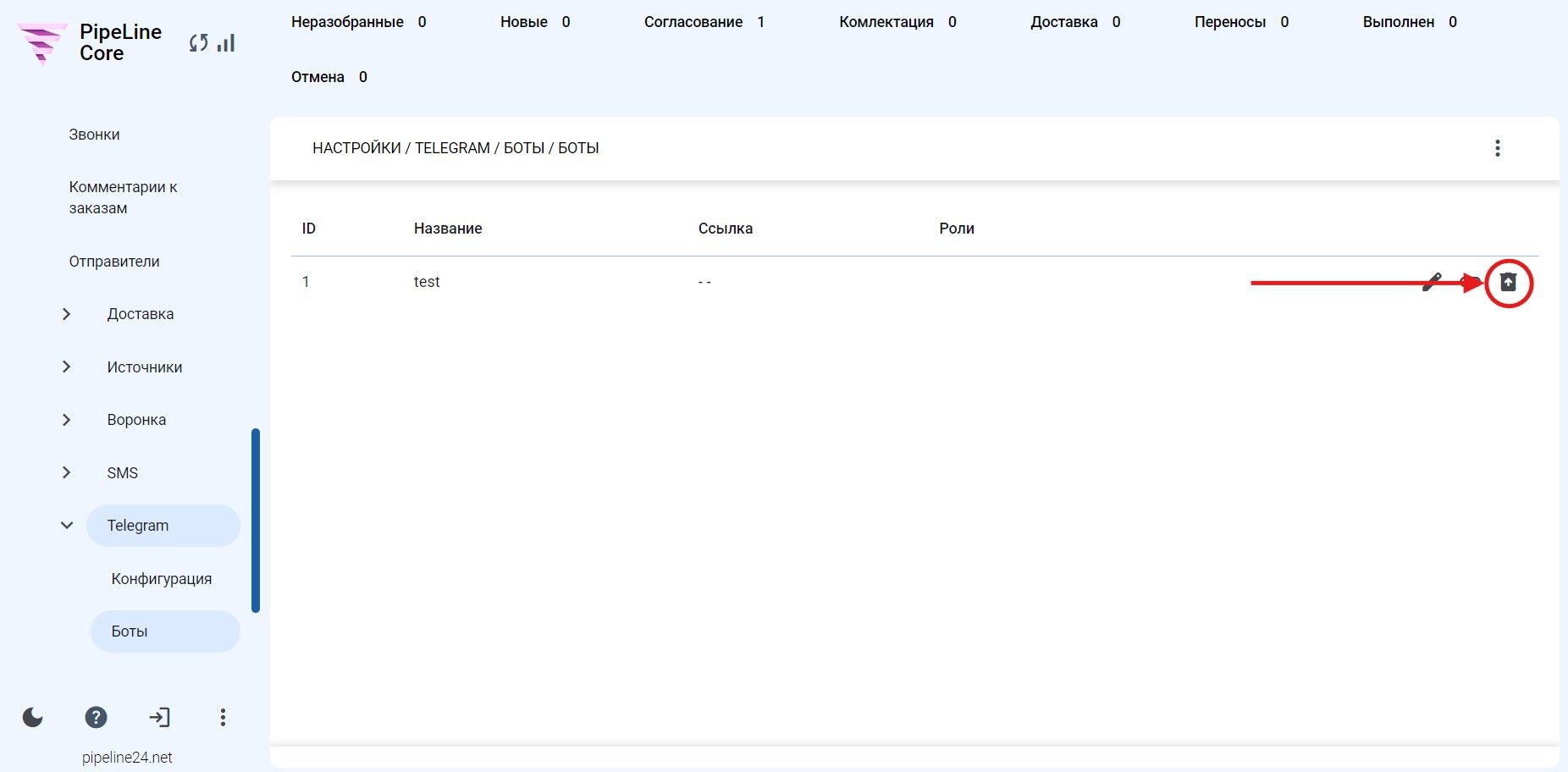Screen dimensions: 1568x772
Task: Open Переносы status in top bar
Action: click(1241, 22)
